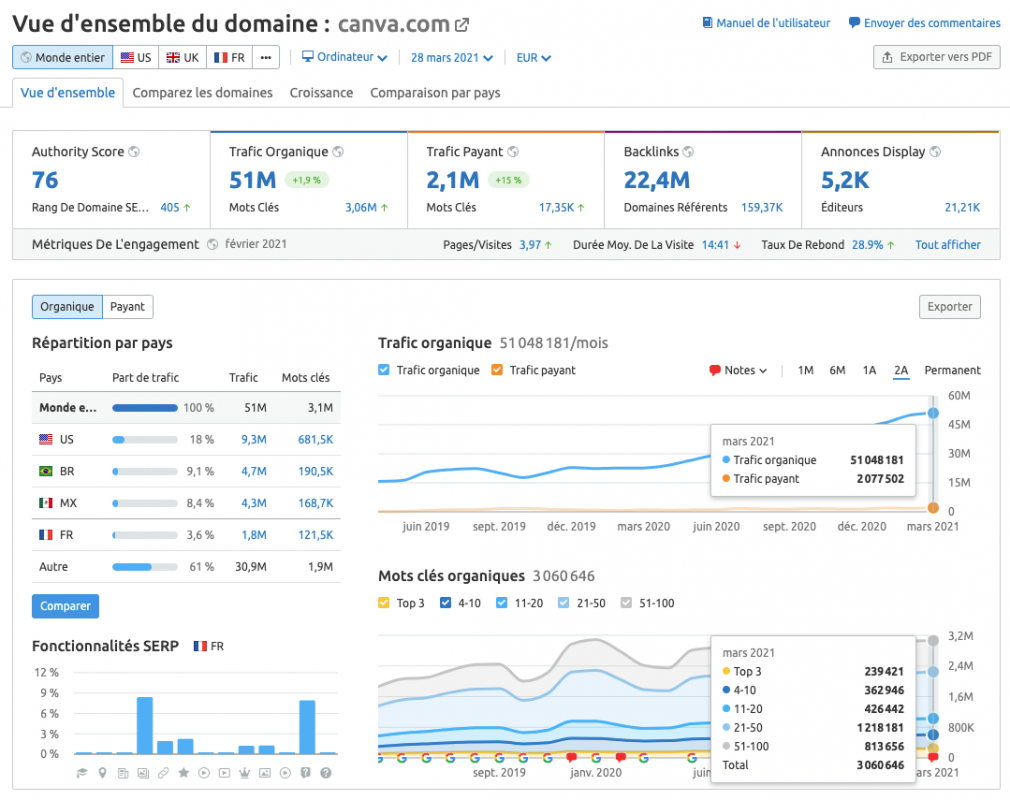Click the newspaper SERP feature icon
The height and width of the screenshot is (800, 1010).
(123, 773)
